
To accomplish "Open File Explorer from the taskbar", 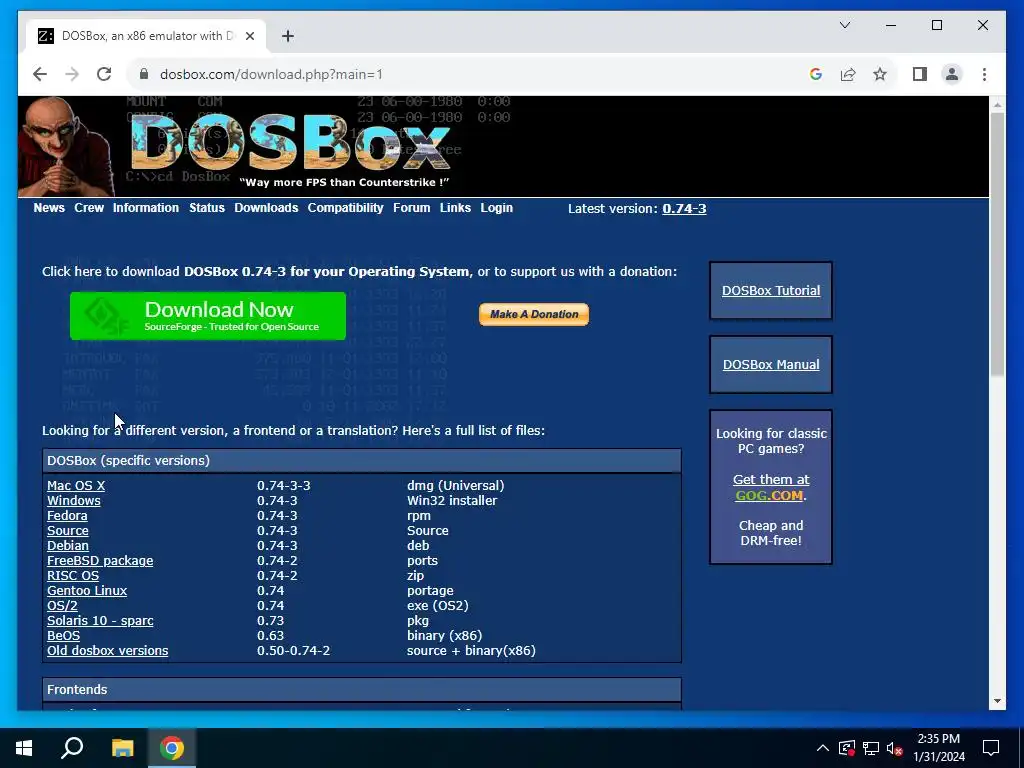I will [x=122, y=748].
